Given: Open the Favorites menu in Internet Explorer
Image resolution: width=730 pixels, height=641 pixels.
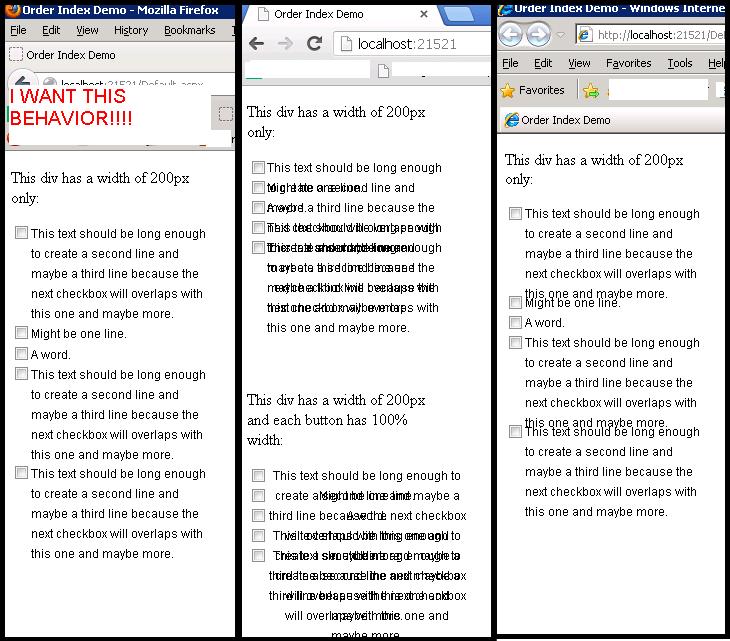Looking at the screenshot, I should click(629, 63).
